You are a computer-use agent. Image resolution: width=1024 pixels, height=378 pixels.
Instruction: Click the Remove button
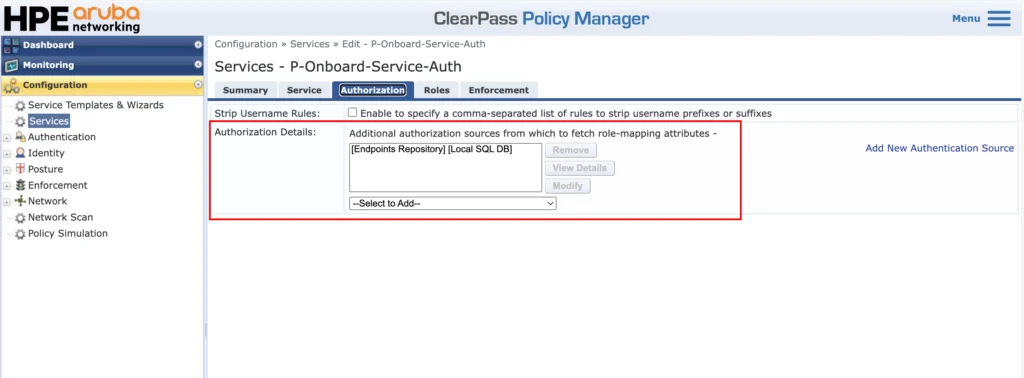(x=571, y=150)
